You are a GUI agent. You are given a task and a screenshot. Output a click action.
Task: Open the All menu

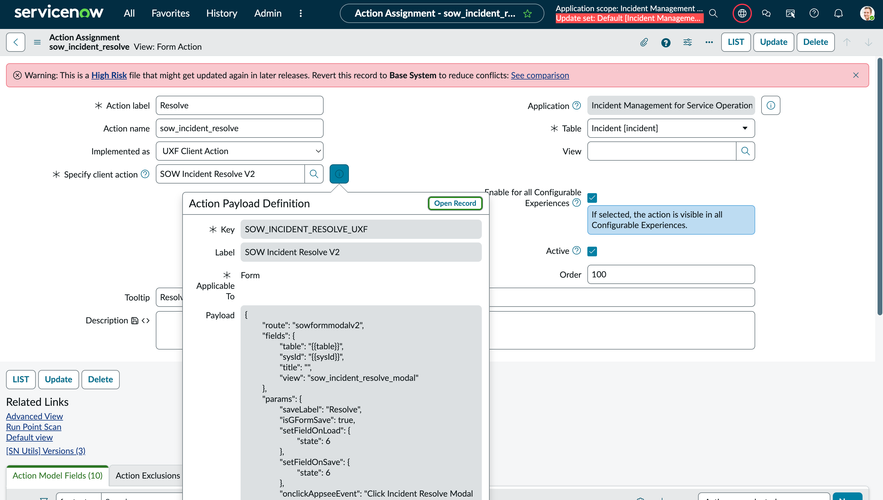click(x=130, y=13)
